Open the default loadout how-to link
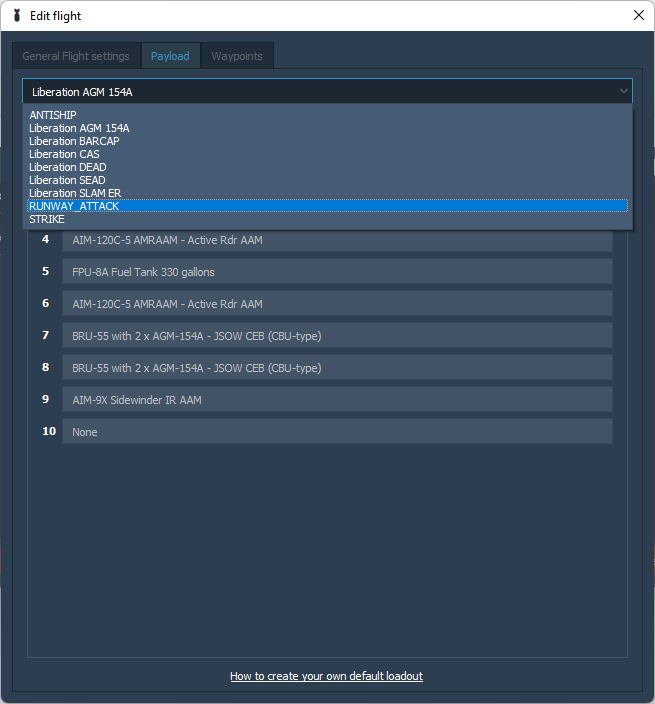Image resolution: width=655 pixels, height=704 pixels. 326,676
